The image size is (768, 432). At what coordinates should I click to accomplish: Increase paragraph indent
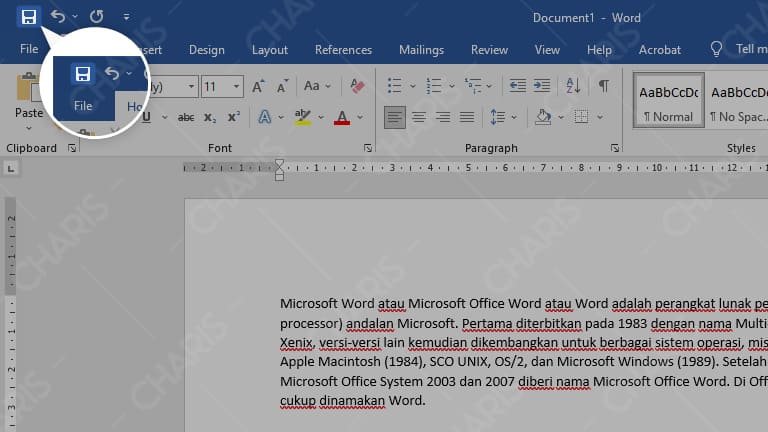pos(542,86)
